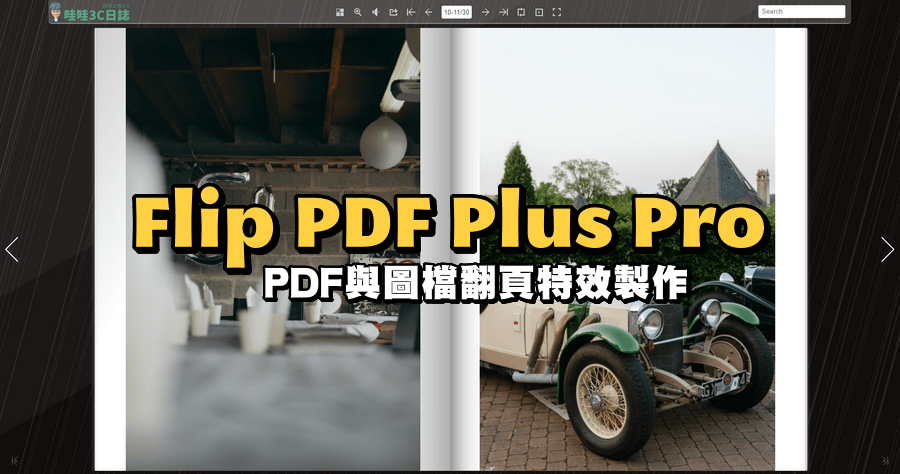Mute the flipbook sound
This screenshot has height=474, width=900.
[375, 12]
